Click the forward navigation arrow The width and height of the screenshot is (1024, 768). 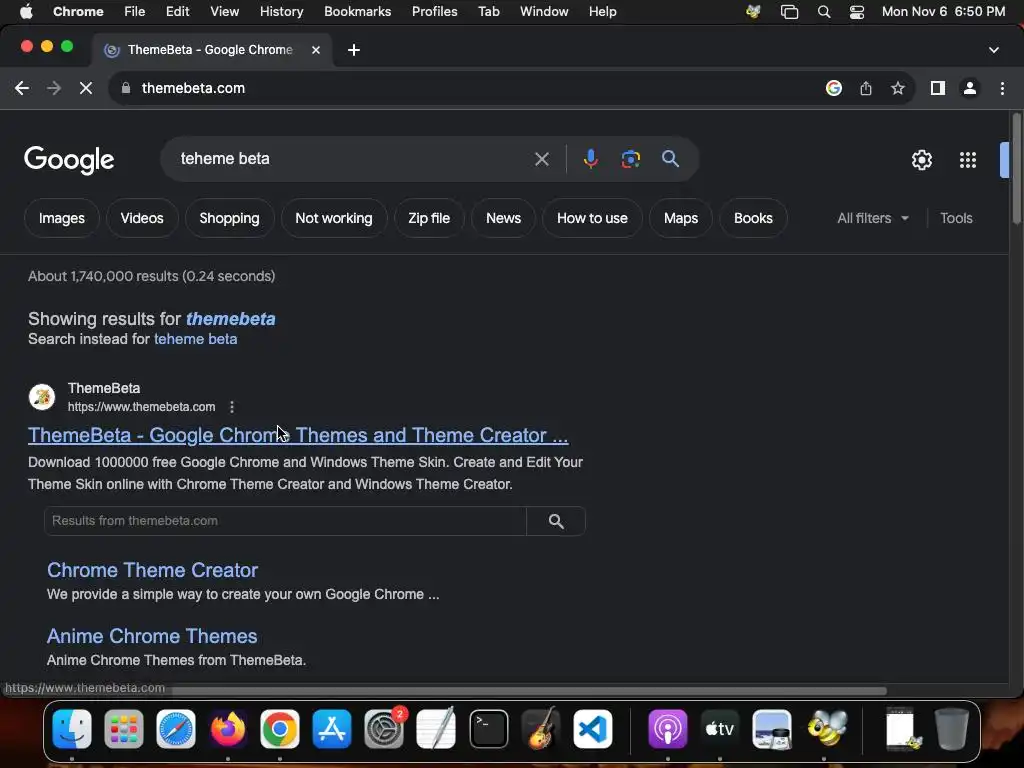point(54,88)
